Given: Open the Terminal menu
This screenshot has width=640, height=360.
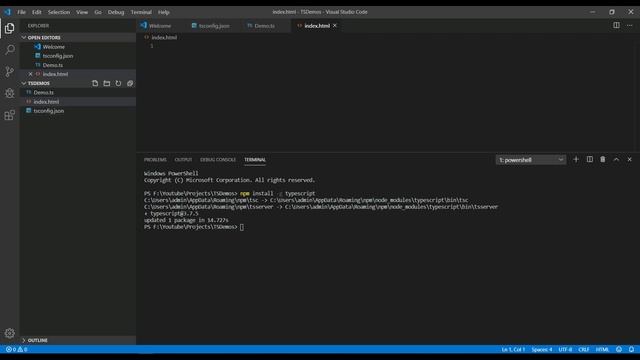Looking at the screenshot, I should [x=141, y=12].
